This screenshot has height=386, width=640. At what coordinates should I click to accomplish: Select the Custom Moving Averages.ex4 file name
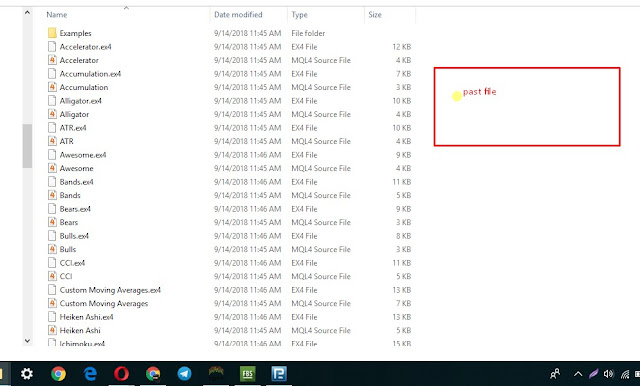coord(110,290)
